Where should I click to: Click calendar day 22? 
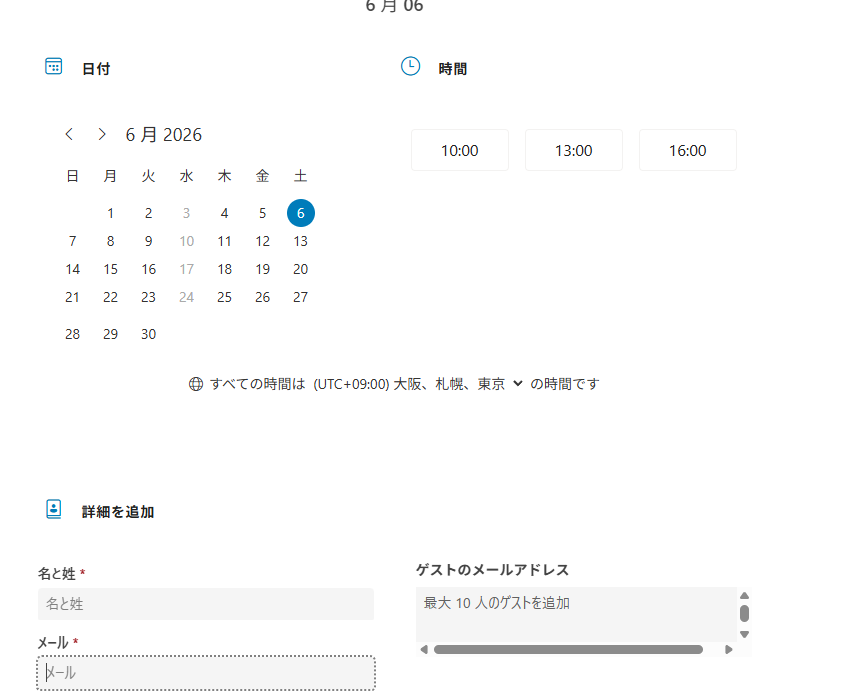111,297
